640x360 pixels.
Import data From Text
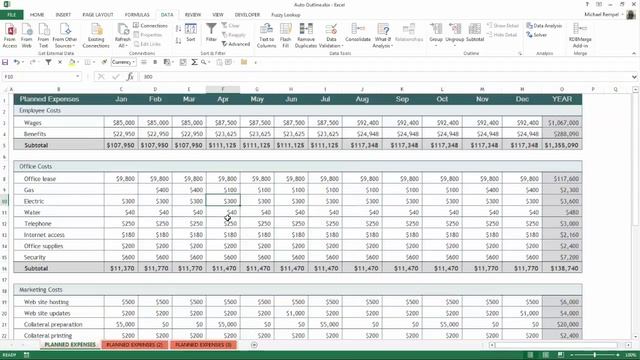click(x=43, y=36)
